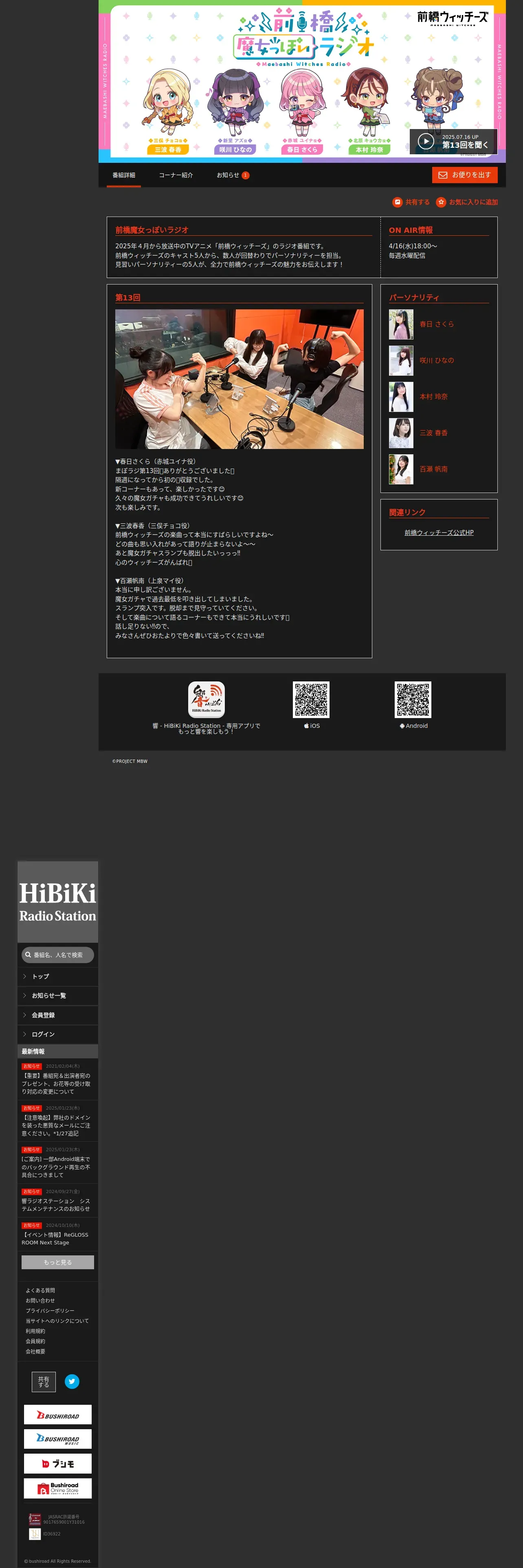
Task: Open 春日 さくら personality link
Action: (437, 324)
